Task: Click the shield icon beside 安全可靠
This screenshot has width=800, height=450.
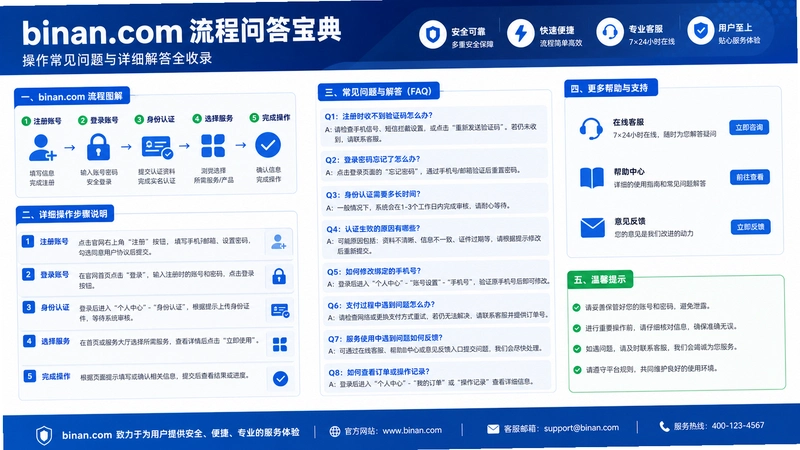Action: coord(433,34)
